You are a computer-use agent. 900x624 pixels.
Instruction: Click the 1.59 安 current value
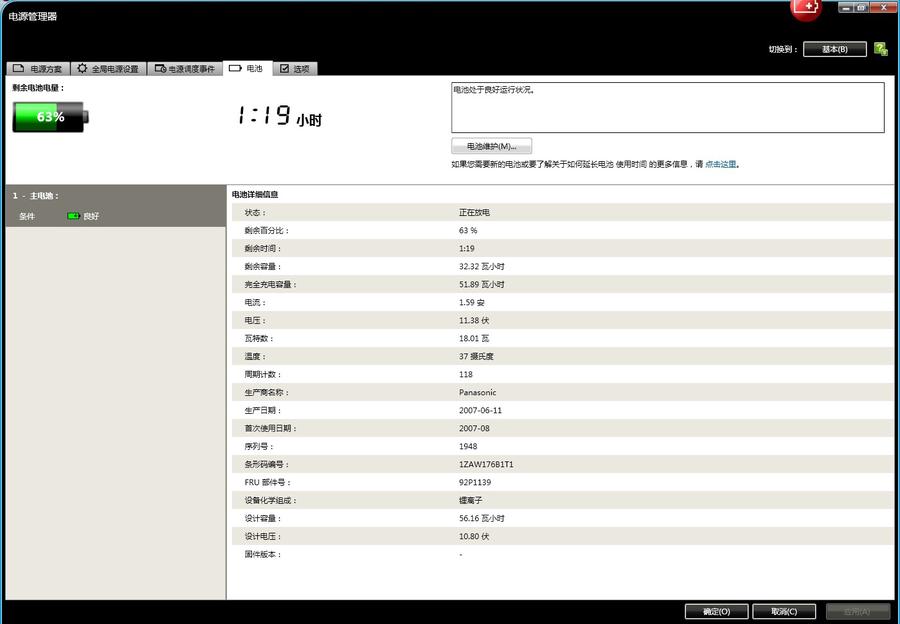pyautogui.click(x=471, y=303)
